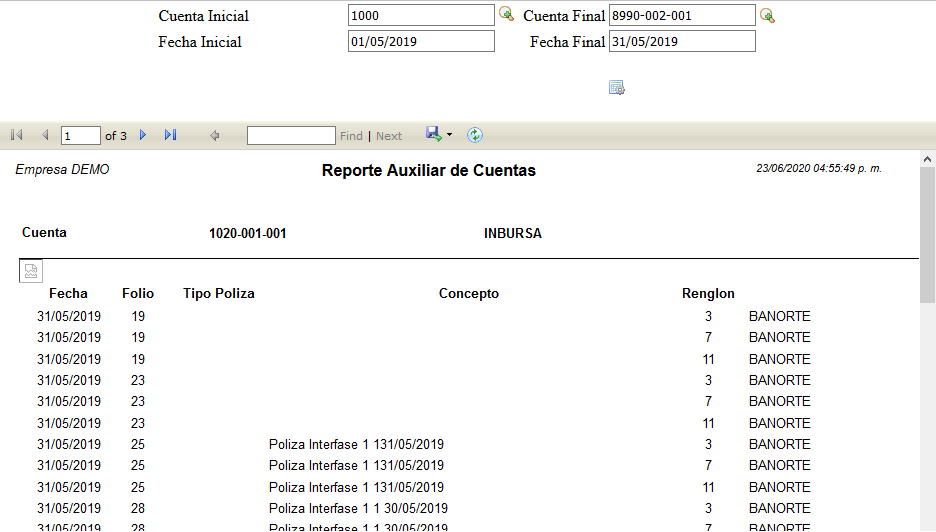Go to first page of report
The width and height of the screenshot is (936, 532).
tap(17, 135)
